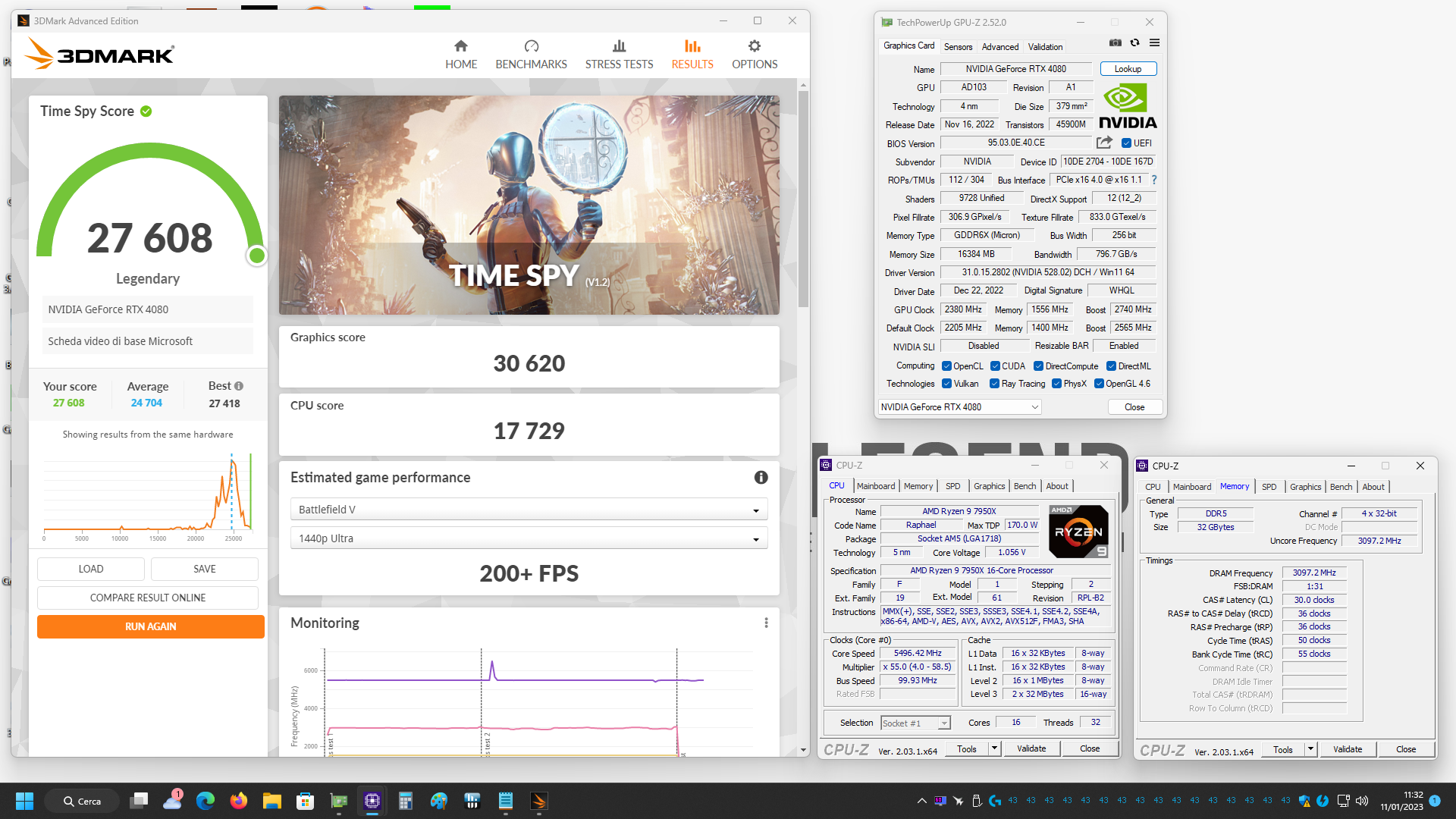Image resolution: width=1456 pixels, height=819 pixels.
Task: Open the Monitoring three-dot menu
Action: pyautogui.click(x=766, y=623)
